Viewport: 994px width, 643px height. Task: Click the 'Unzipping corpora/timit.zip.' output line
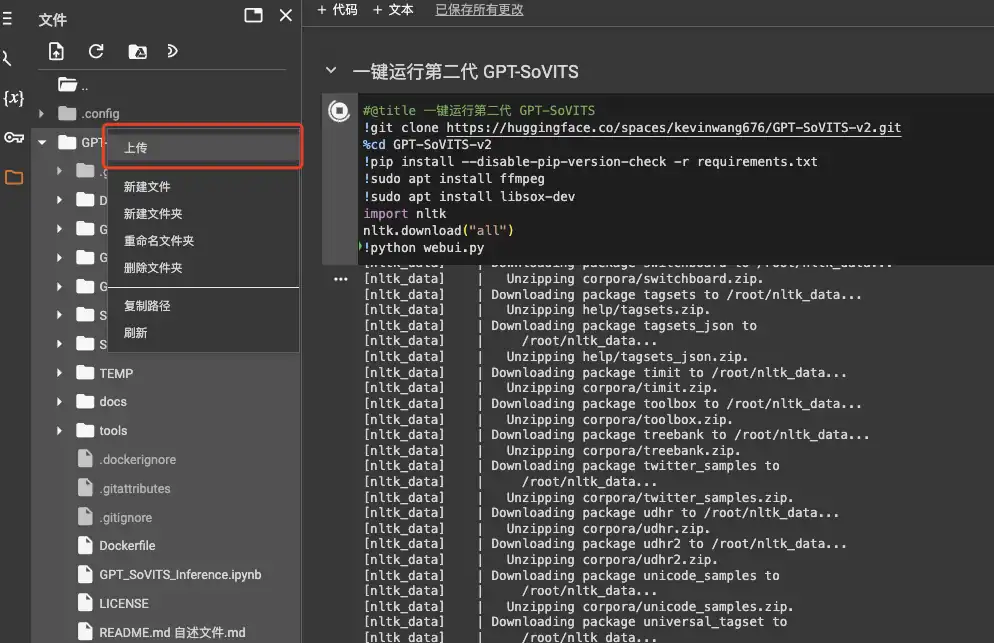[x=612, y=387]
